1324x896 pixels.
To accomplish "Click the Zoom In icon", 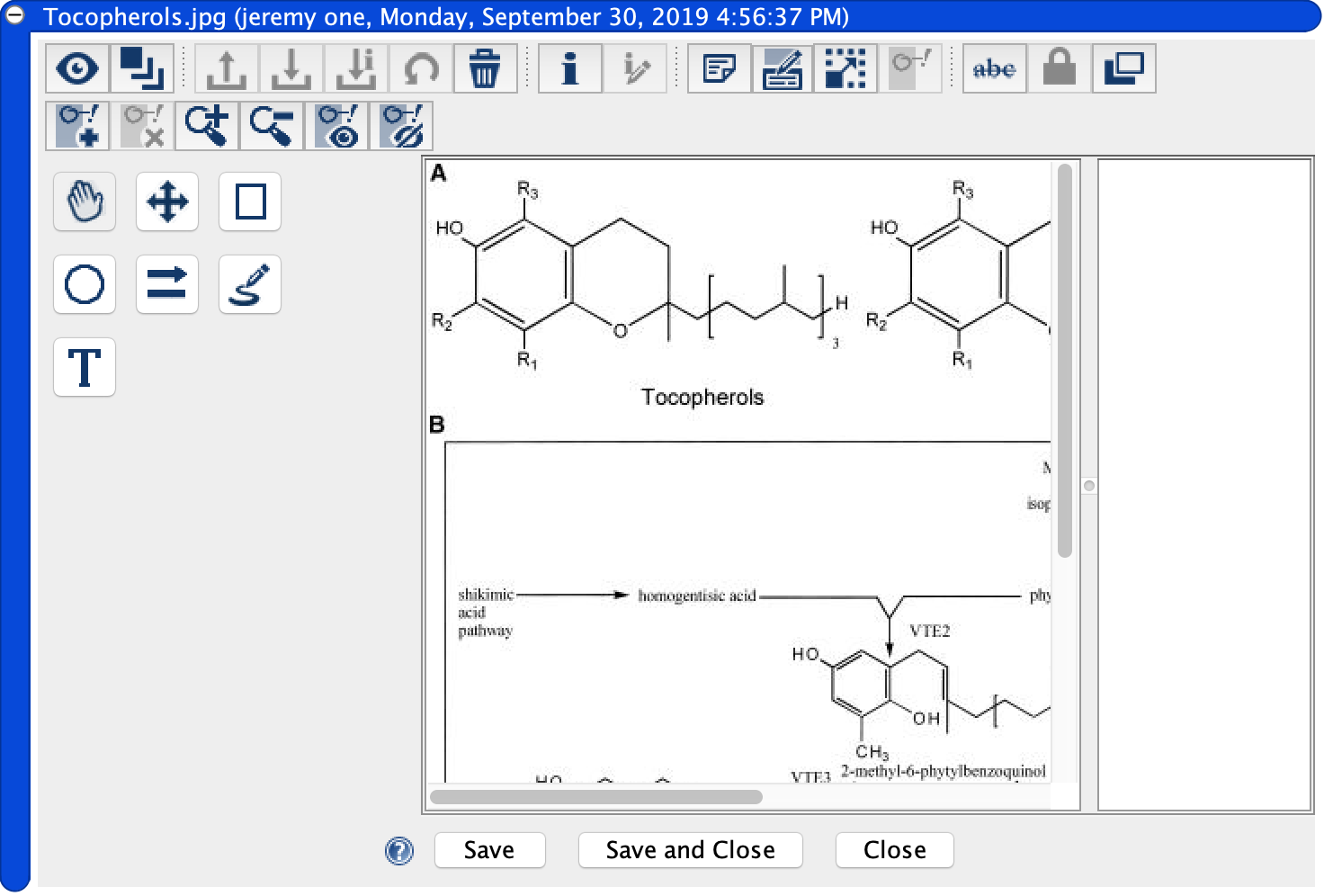I will coord(206,125).
